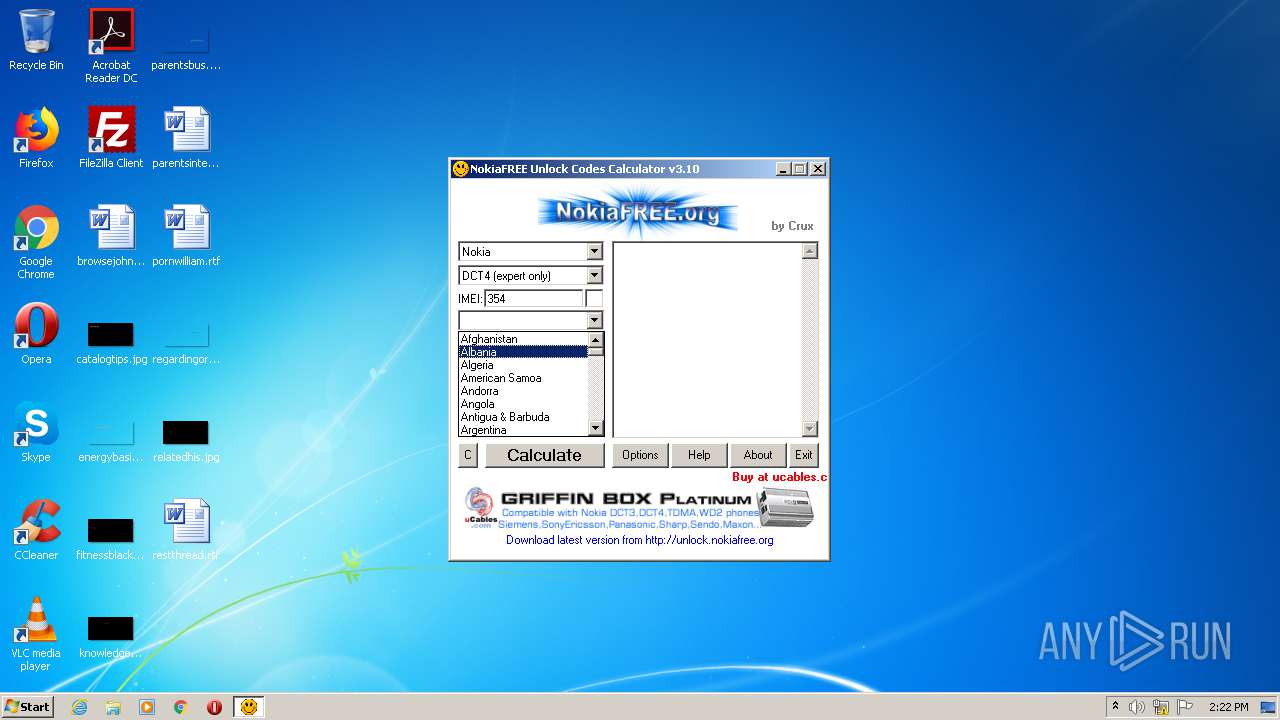
Task: Launch Google Chrome from the desktop
Action: pyautogui.click(x=36, y=242)
